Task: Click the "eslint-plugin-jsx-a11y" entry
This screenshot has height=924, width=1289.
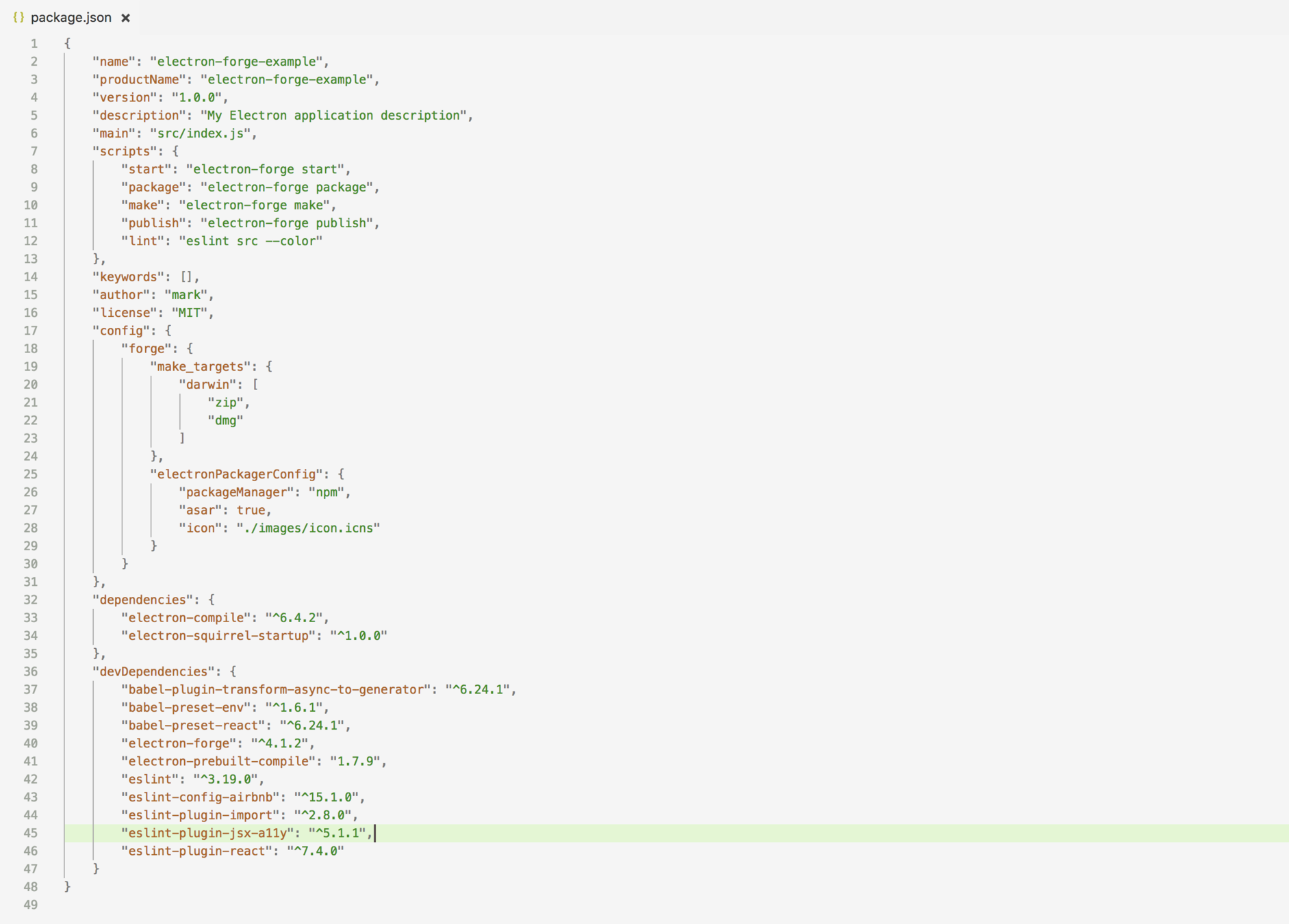Action: click(x=207, y=833)
